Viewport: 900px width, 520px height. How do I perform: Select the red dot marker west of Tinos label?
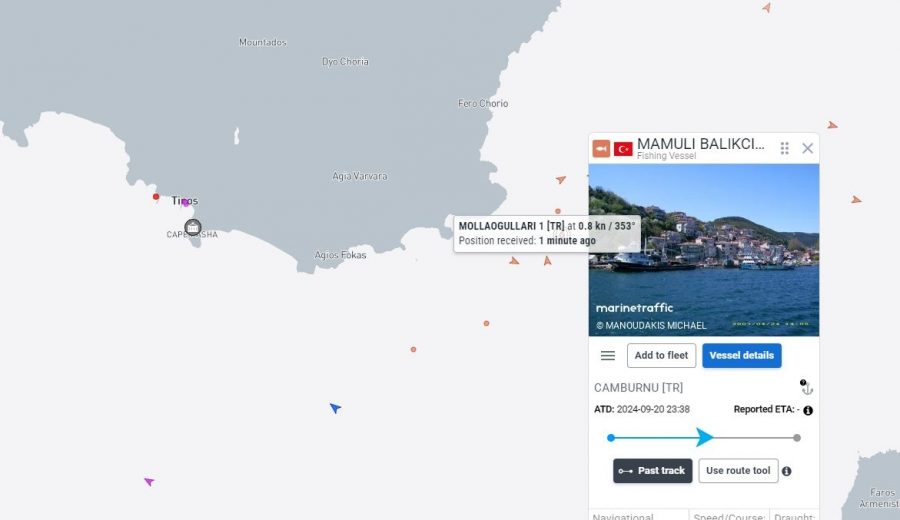point(156,197)
